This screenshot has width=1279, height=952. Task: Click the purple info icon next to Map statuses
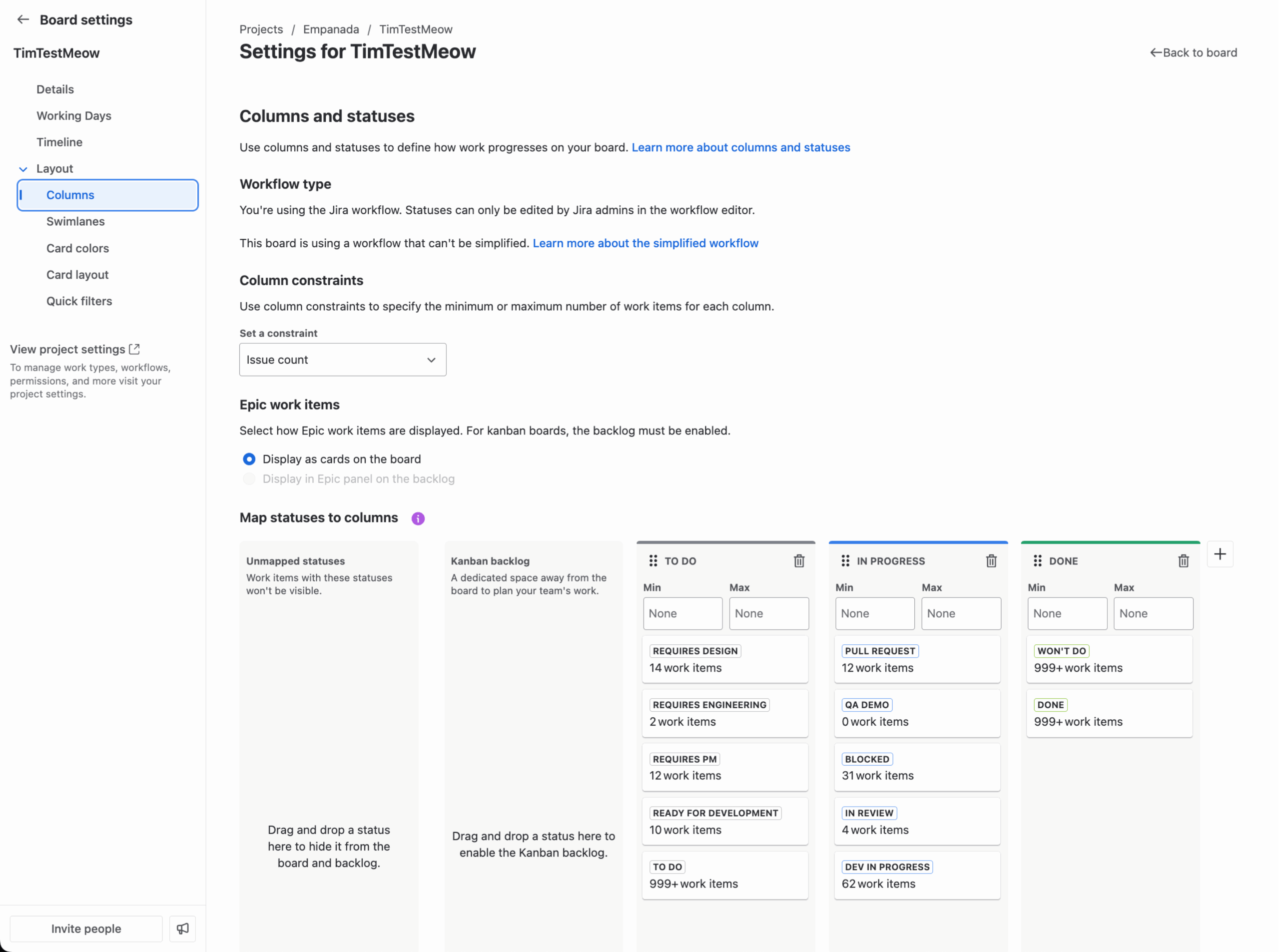point(418,518)
